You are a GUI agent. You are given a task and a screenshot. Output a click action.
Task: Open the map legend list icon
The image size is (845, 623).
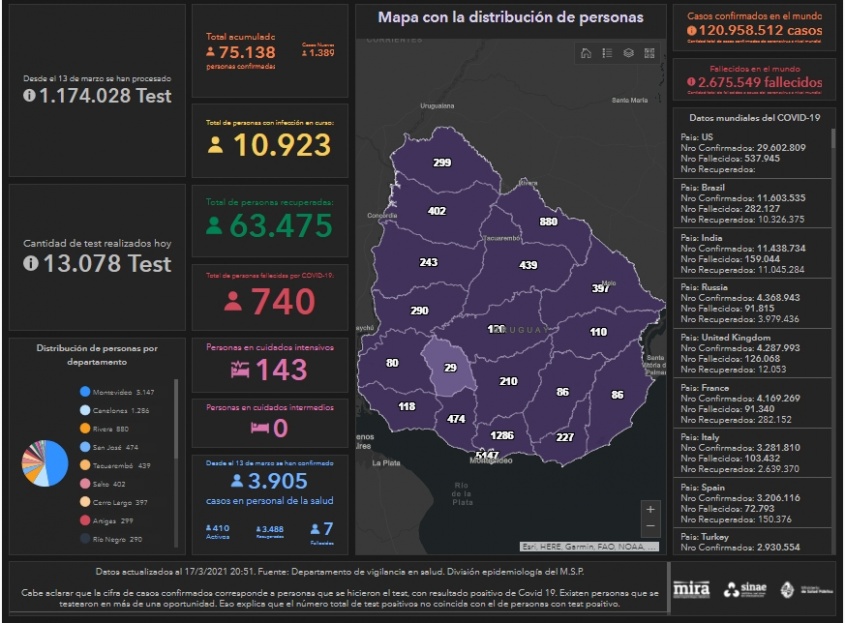(x=607, y=53)
